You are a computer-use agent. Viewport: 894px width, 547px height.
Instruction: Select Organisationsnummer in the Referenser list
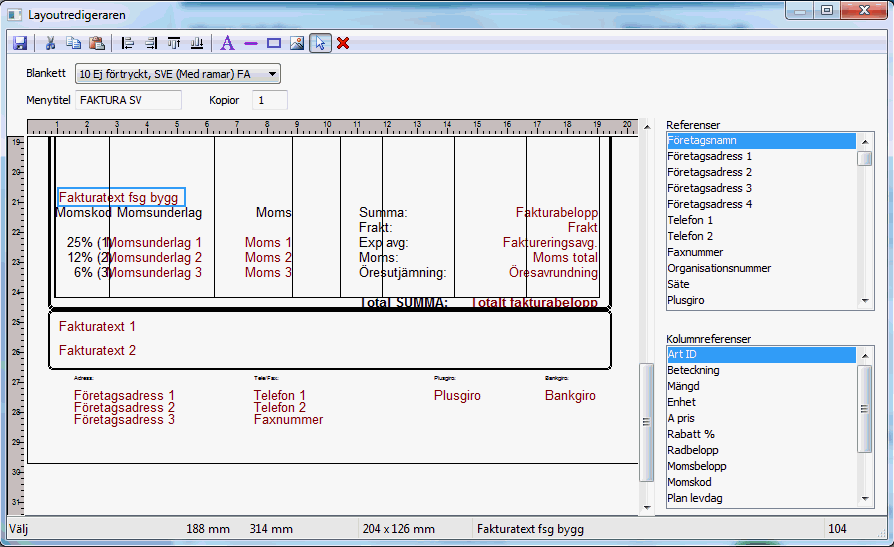tap(719, 268)
